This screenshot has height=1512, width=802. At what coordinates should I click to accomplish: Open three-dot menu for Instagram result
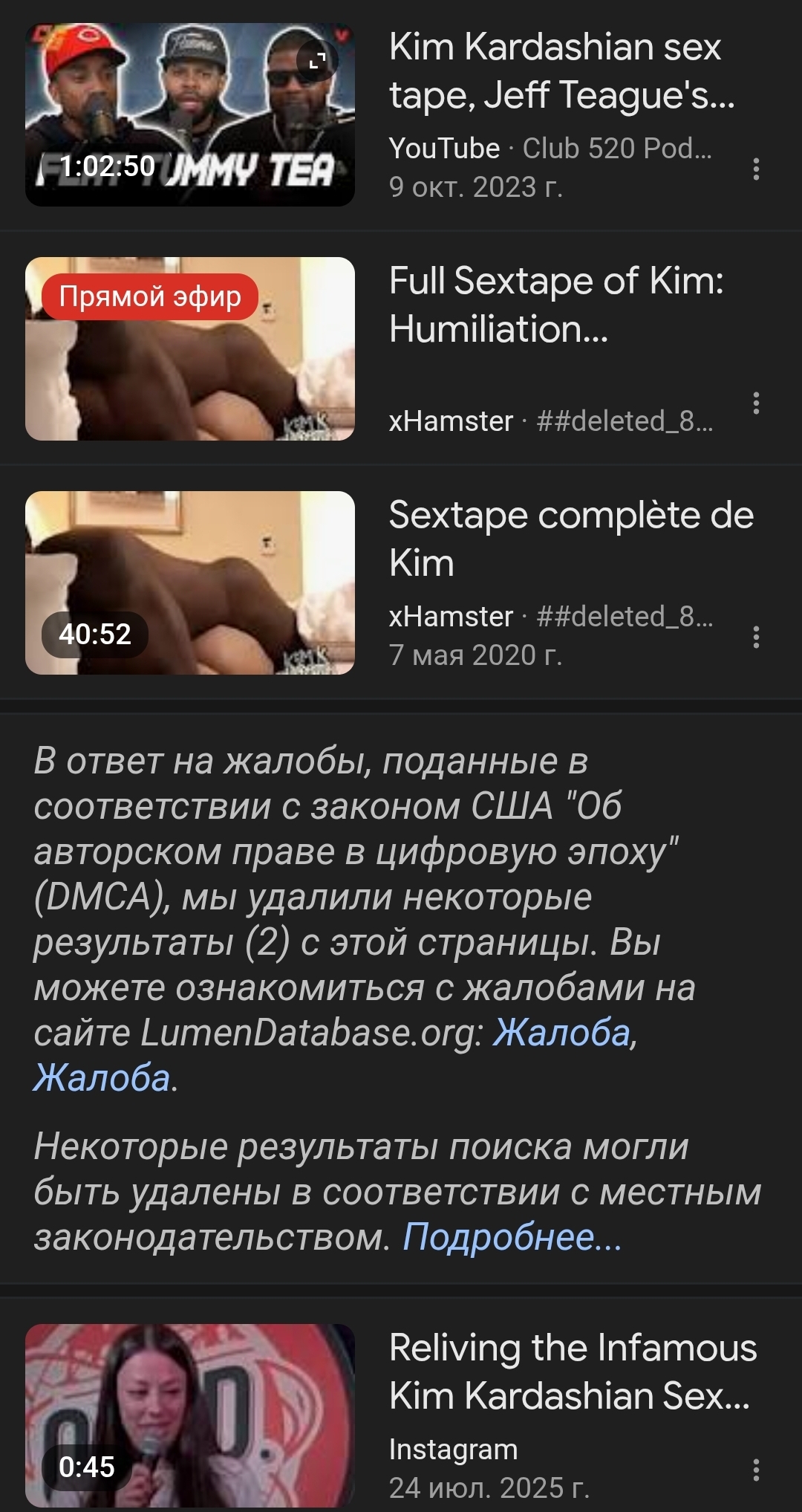pos(756,1469)
